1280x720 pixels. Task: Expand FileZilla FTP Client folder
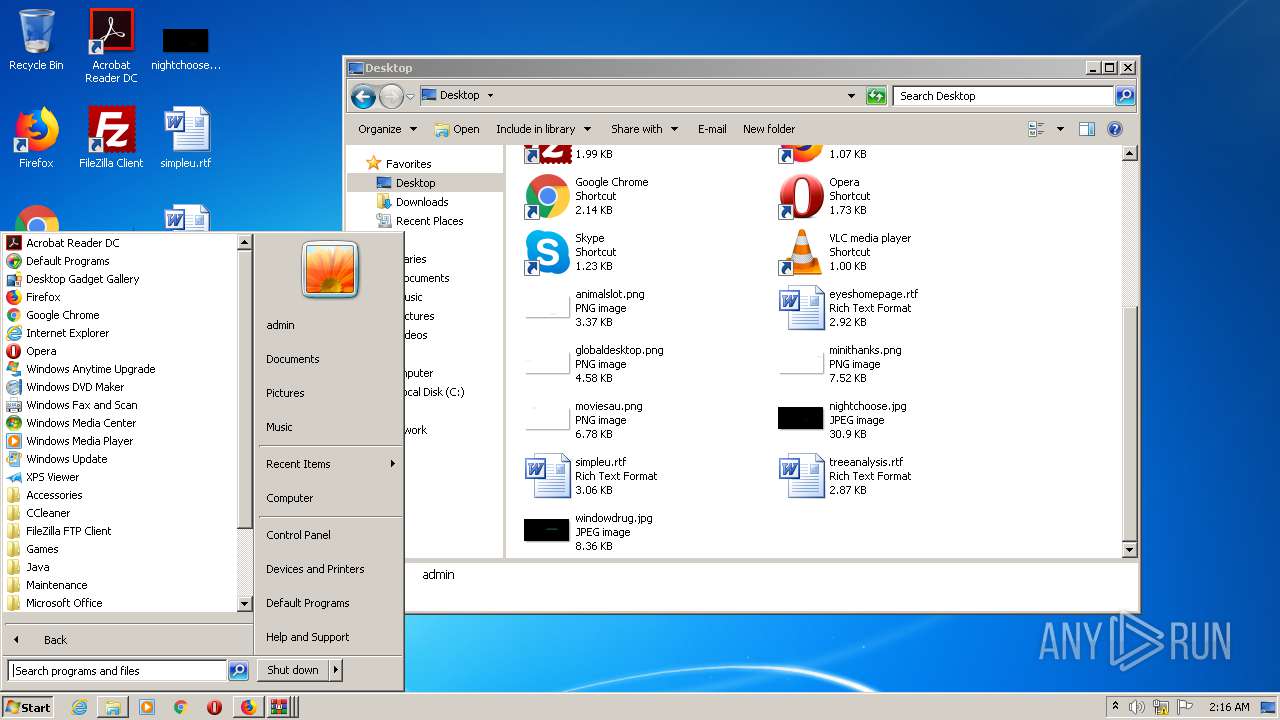68,531
